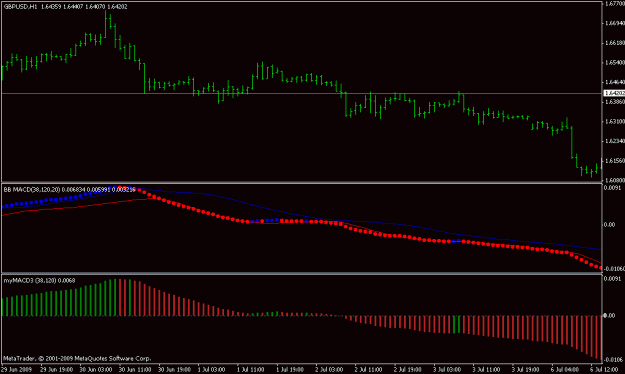Click the 1.60800 price axis label
This screenshot has height=374, width=625.
pos(615,180)
